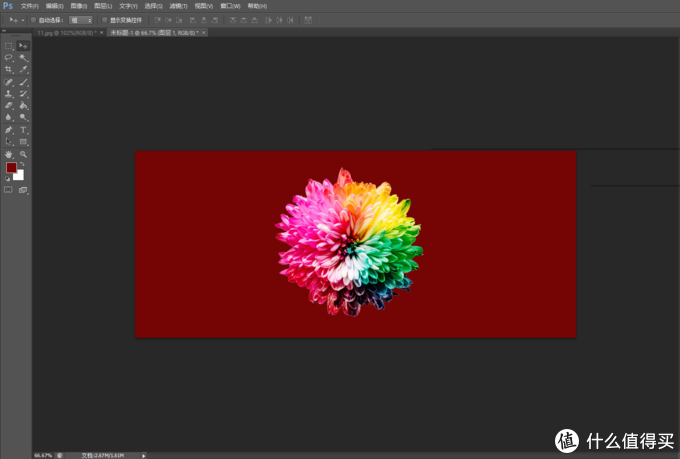
Task: Toggle the 显示变换控件 checkbox
Action: click(103, 19)
